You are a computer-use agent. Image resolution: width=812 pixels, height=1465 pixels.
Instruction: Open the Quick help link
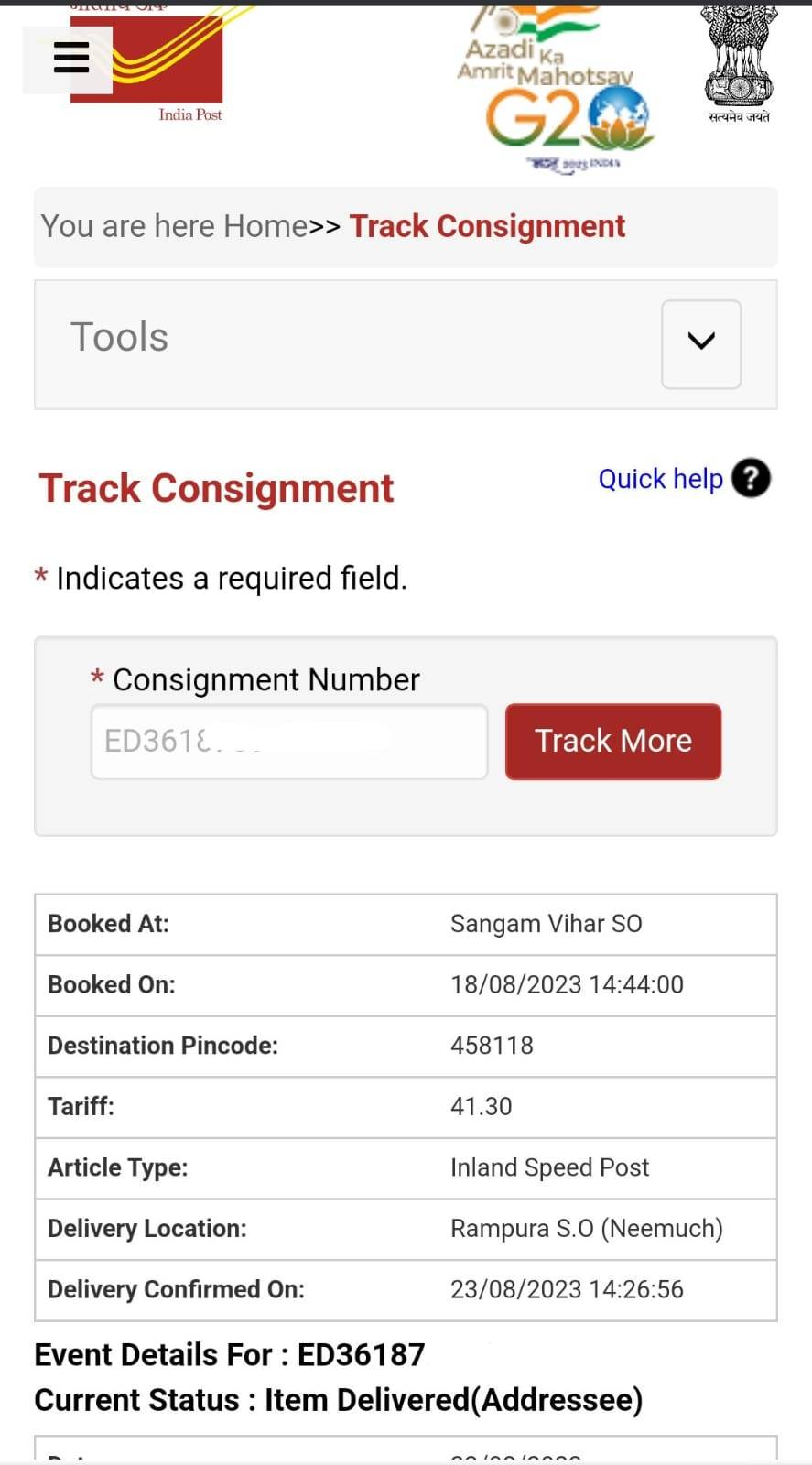point(660,479)
